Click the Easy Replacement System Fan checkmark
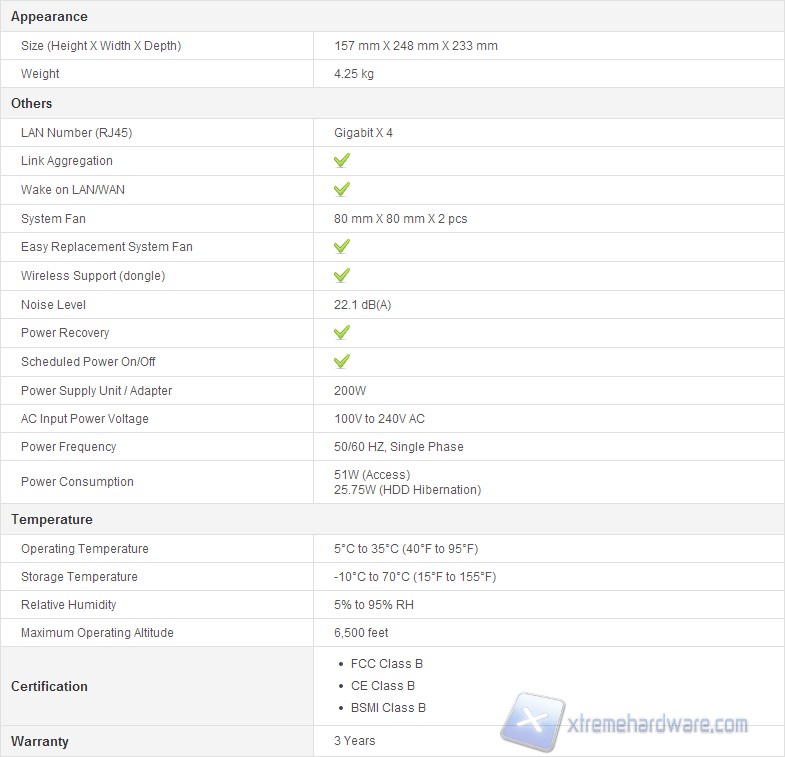 click(x=342, y=246)
